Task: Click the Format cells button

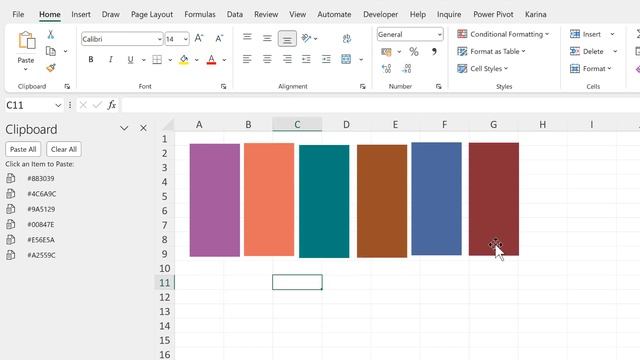Action: [591, 69]
